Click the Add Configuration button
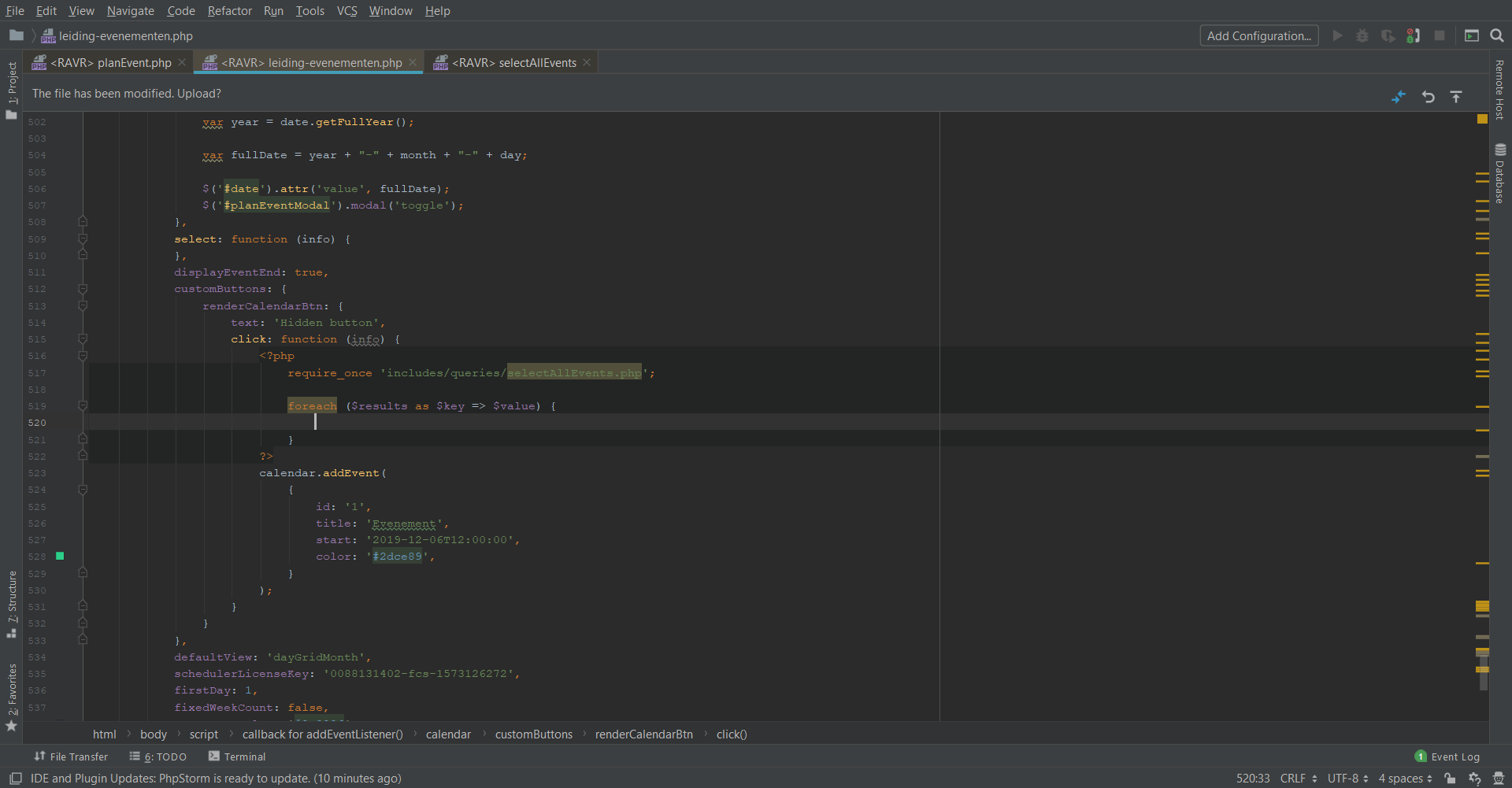 (x=1258, y=36)
